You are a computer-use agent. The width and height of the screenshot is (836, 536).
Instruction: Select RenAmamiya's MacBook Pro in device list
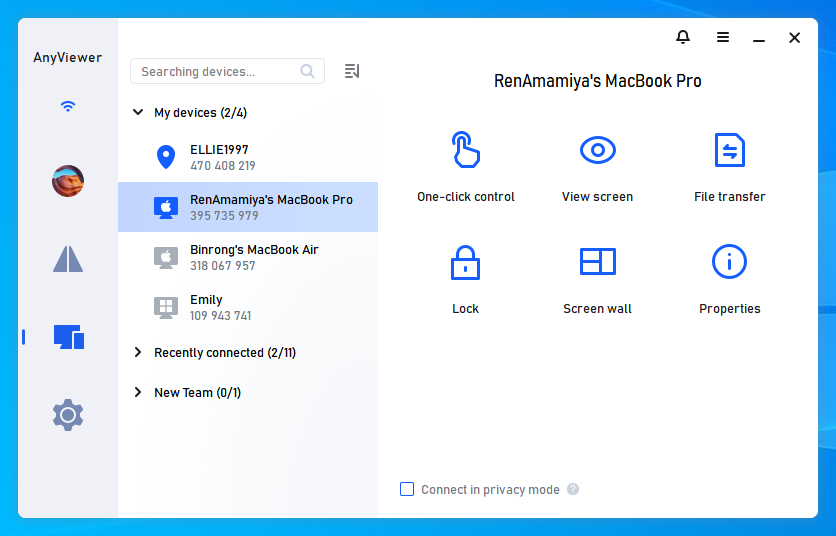[x=248, y=207]
